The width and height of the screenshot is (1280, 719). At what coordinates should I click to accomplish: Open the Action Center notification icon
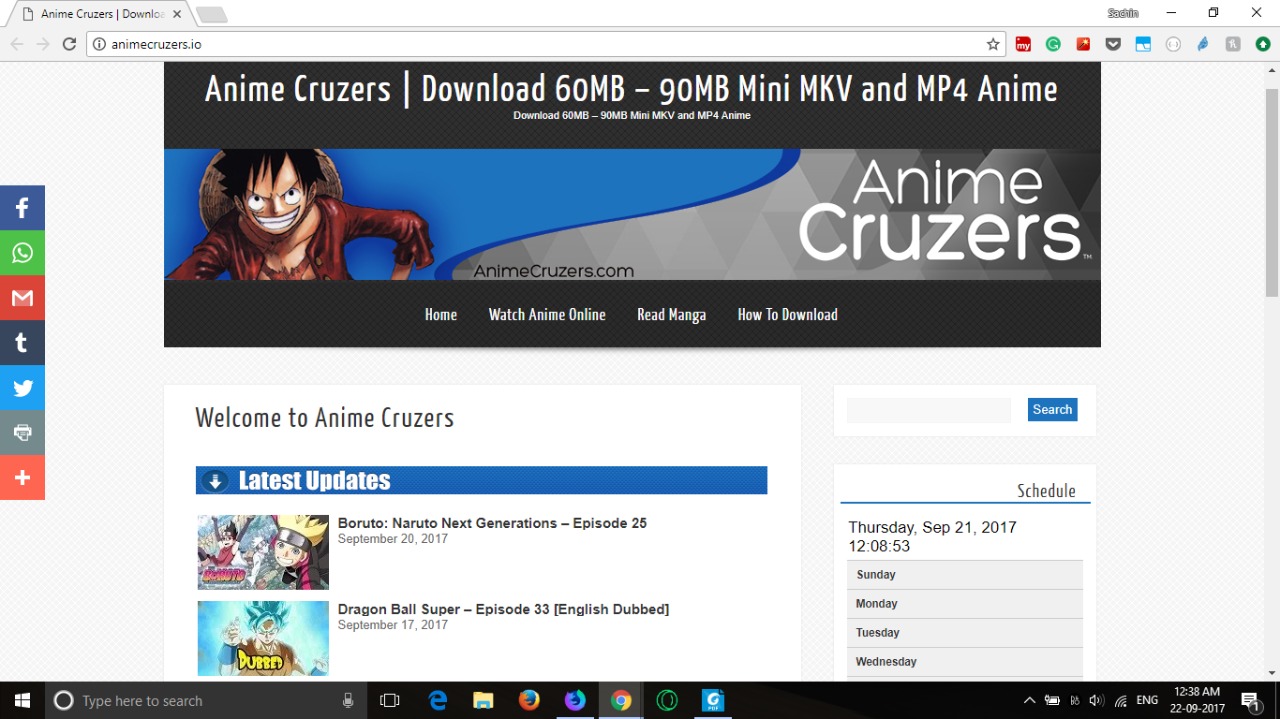pos(1250,700)
